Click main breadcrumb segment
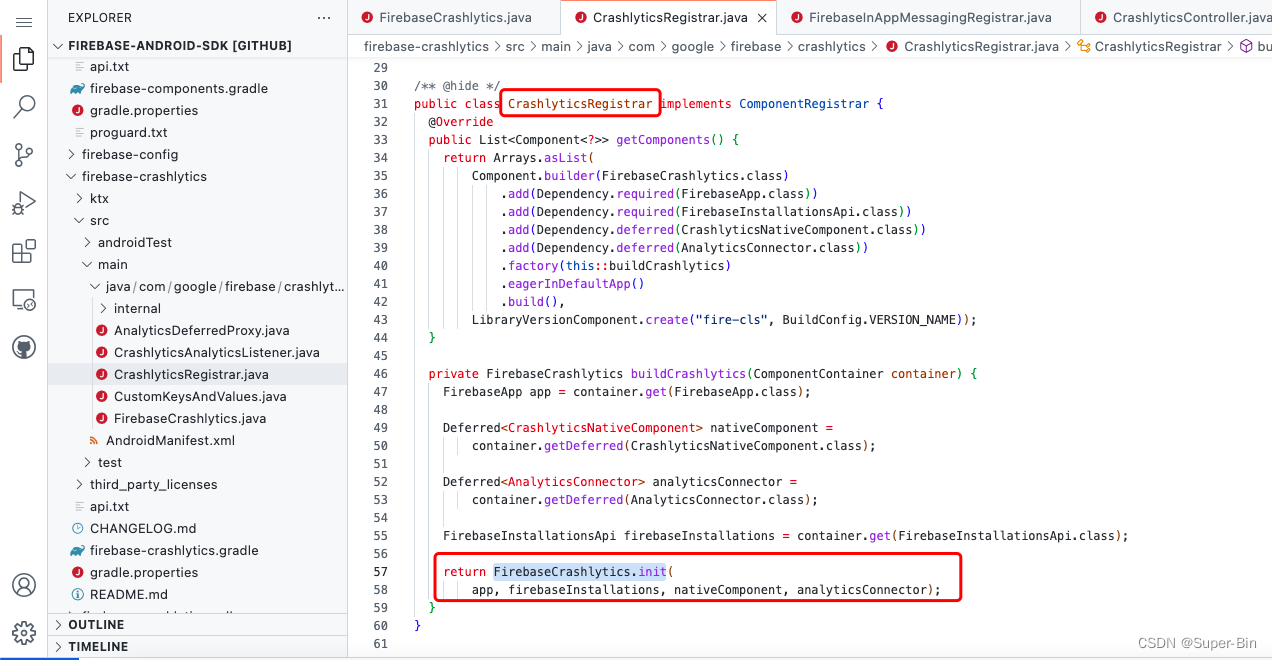Image resolution: width=1272 pixels, height=660 pixels. coord(556,46)
